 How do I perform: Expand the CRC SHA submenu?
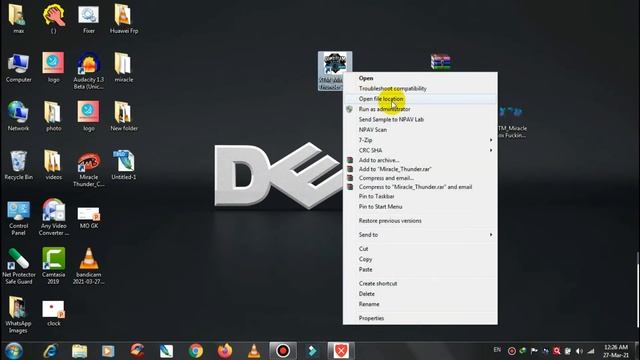[x=420, y=150]
